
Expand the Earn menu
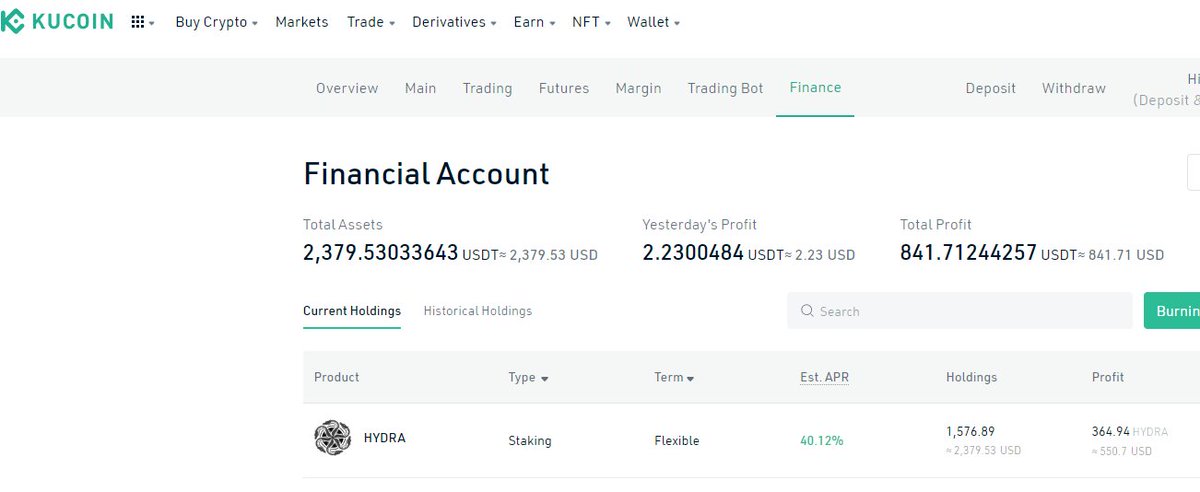pos(534,22)
